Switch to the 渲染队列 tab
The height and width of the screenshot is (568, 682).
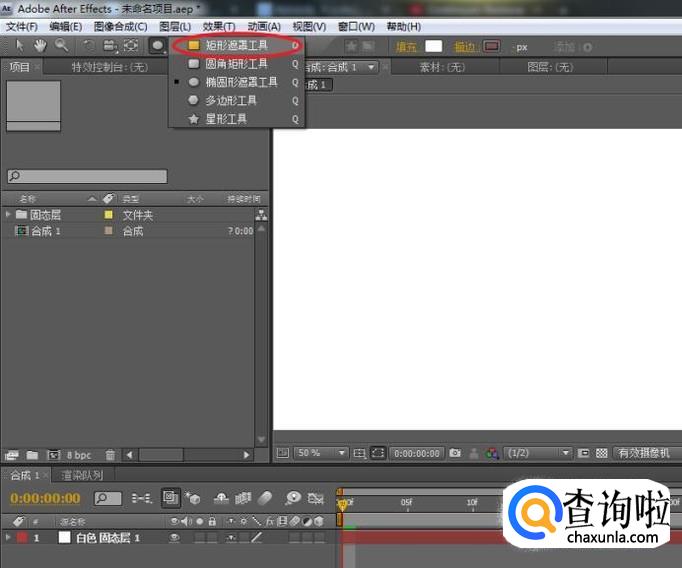coord(82,475)
